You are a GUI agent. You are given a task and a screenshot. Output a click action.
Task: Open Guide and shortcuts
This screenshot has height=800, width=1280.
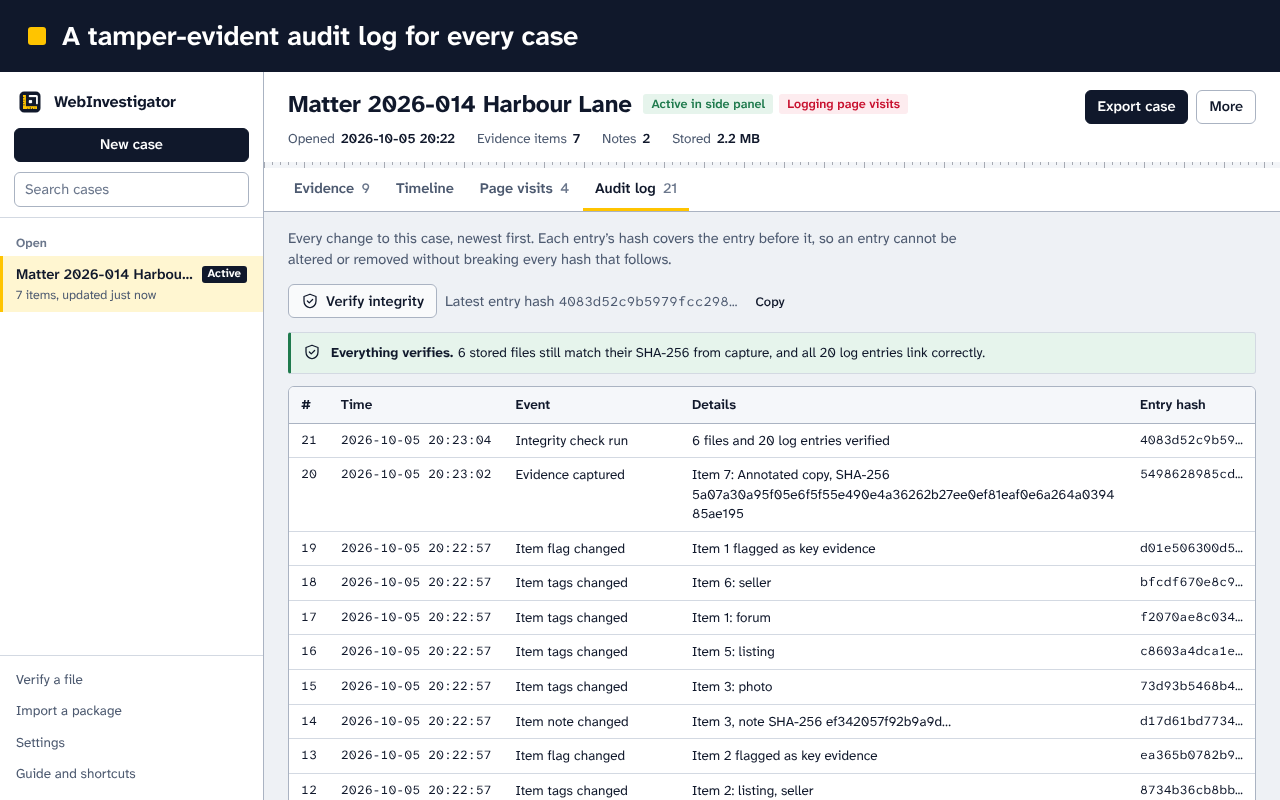[76, 774]
